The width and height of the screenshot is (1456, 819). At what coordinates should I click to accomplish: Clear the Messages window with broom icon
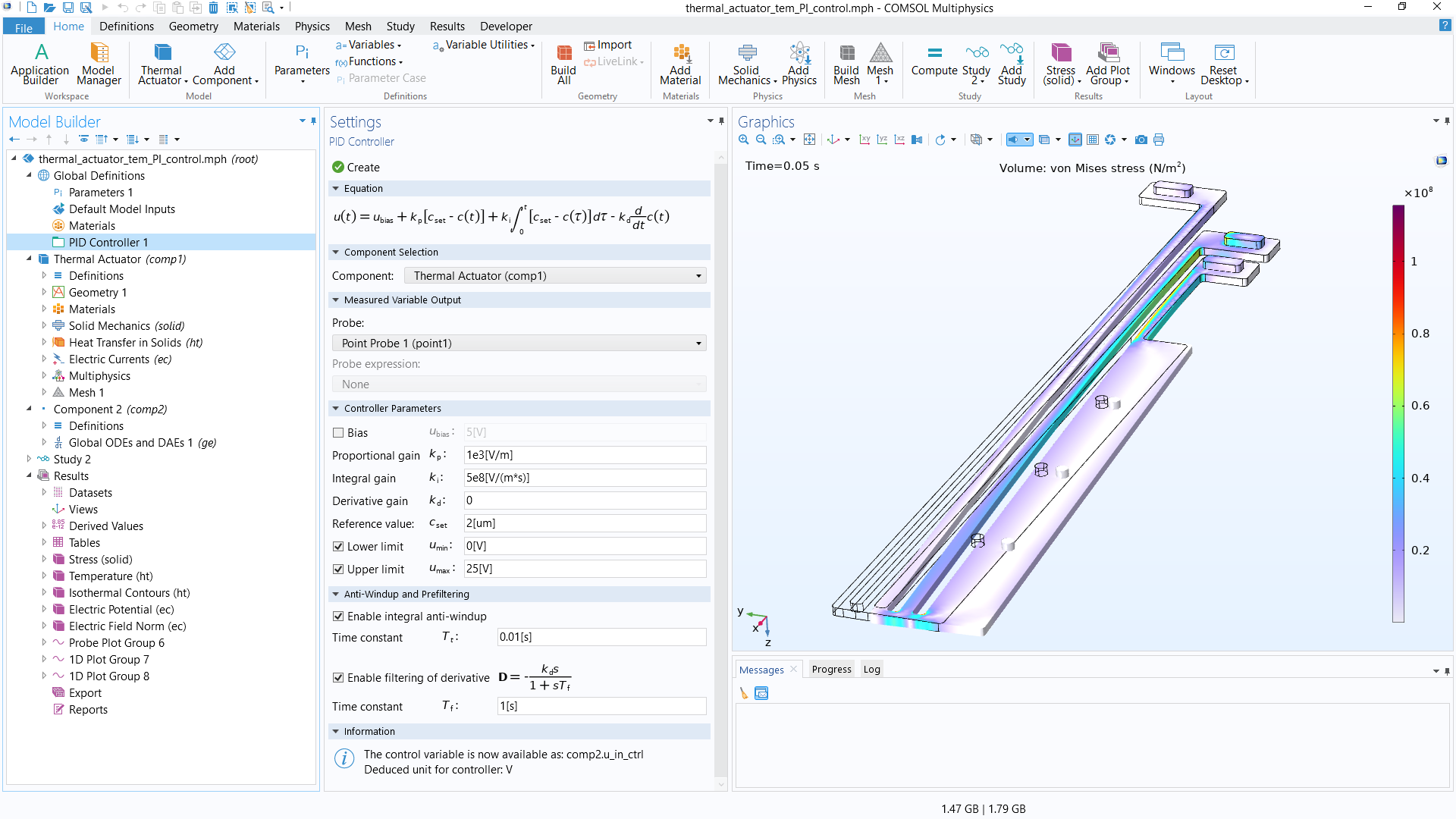743,693
